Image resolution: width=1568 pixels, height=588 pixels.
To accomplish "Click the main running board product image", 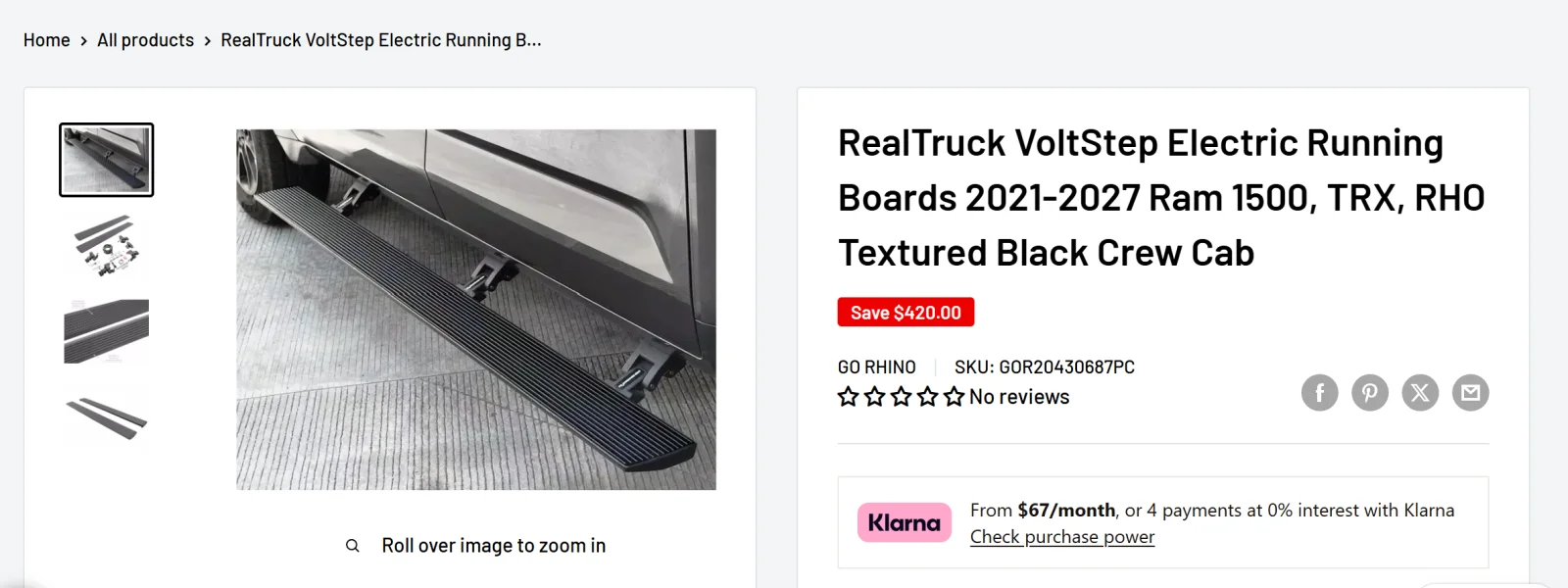I will point(476,310).
